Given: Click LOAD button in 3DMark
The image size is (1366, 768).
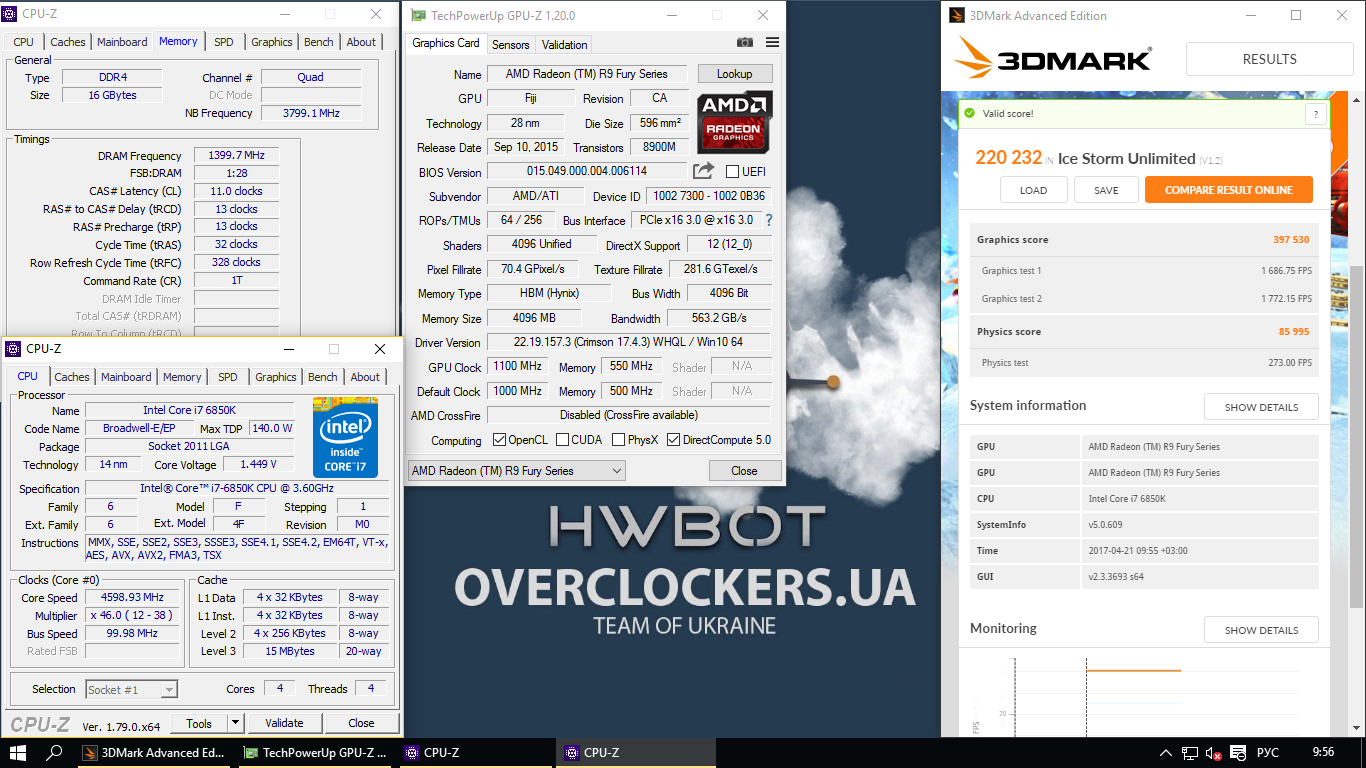Looking at the screenshot, I should [x=1034, y=190].
